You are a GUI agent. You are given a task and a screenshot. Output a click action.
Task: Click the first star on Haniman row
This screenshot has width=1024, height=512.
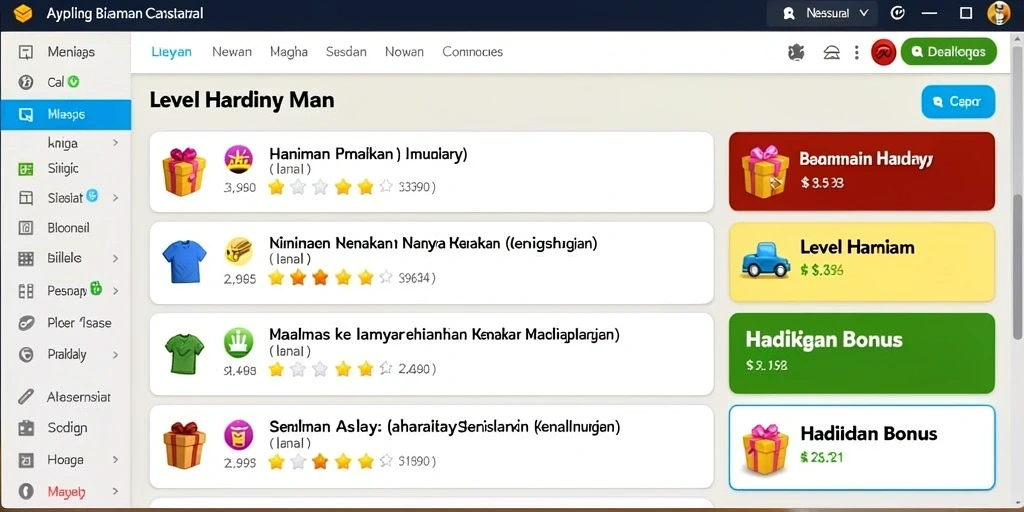[276, 187]
